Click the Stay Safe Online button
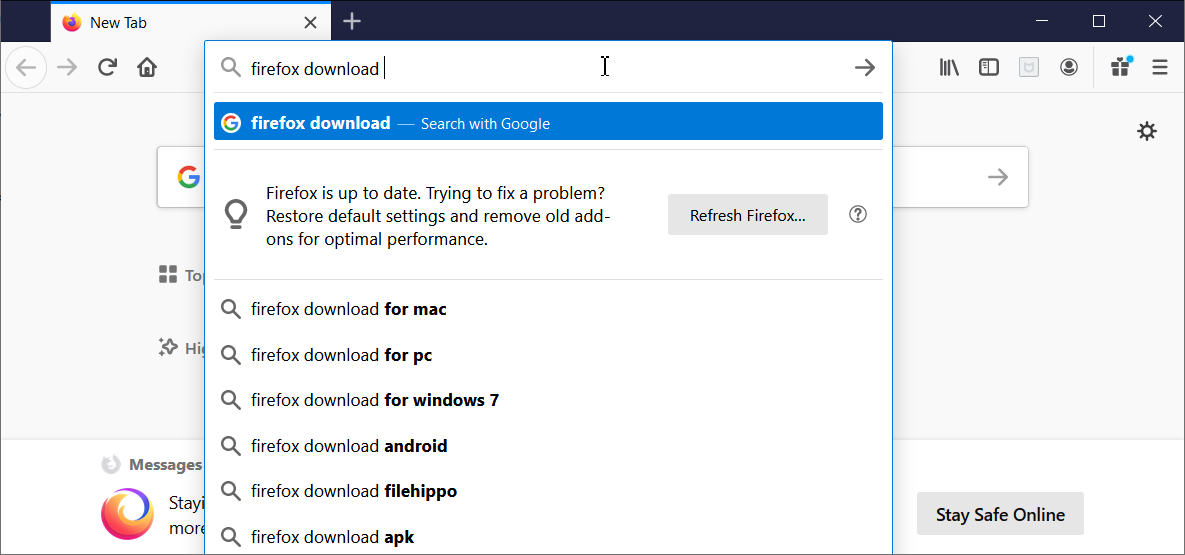 1000,514
